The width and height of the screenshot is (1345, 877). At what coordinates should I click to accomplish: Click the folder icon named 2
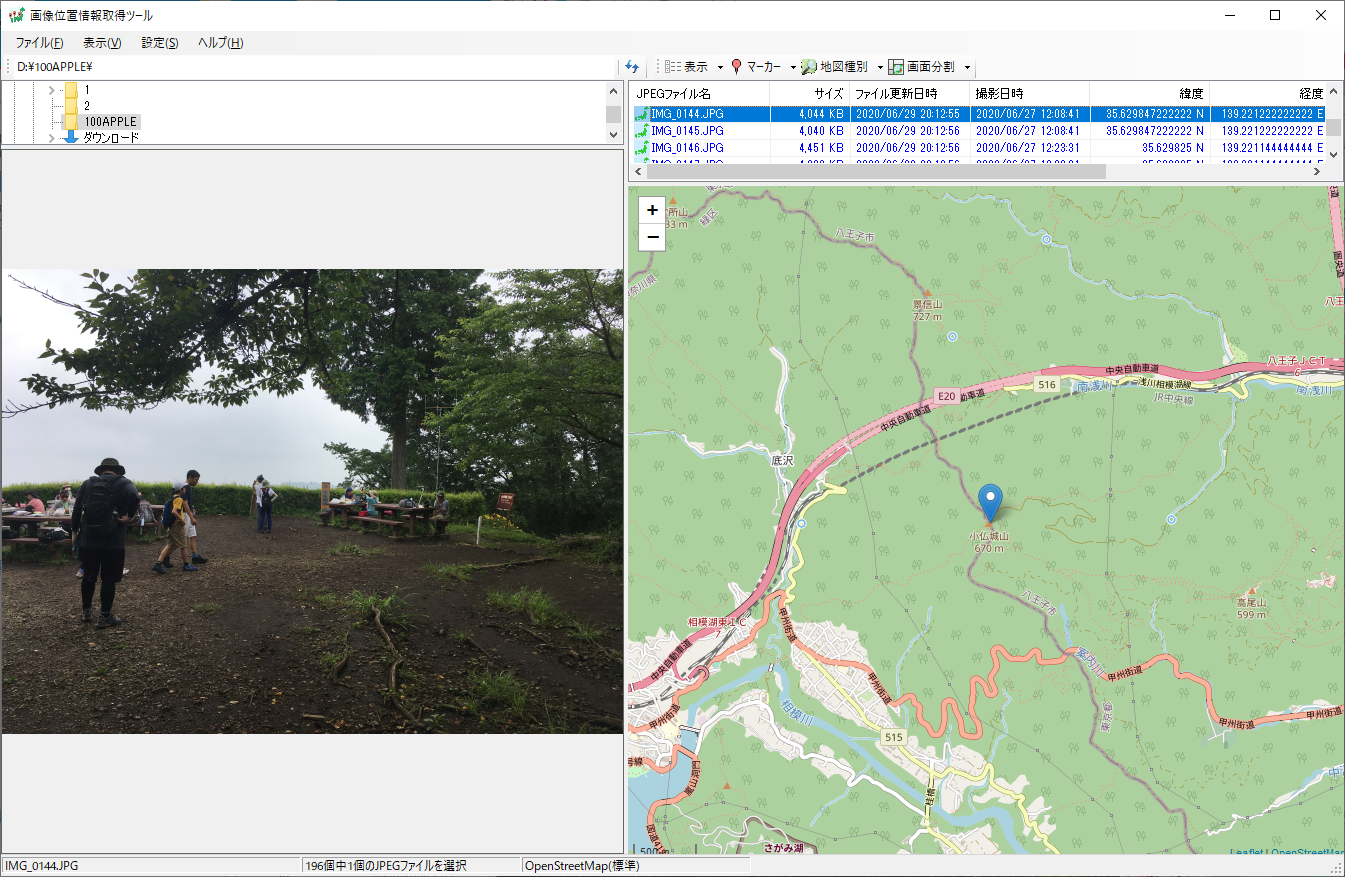point(71,105)
